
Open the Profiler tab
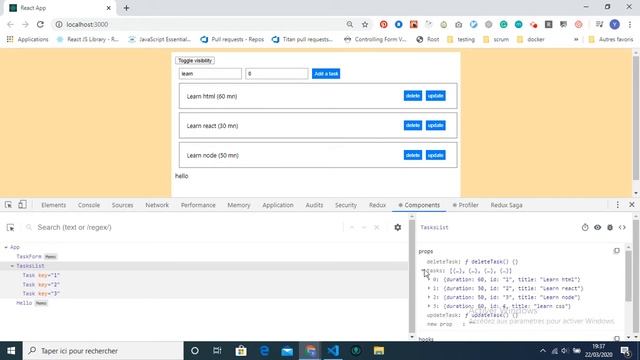tap(465, 205)
